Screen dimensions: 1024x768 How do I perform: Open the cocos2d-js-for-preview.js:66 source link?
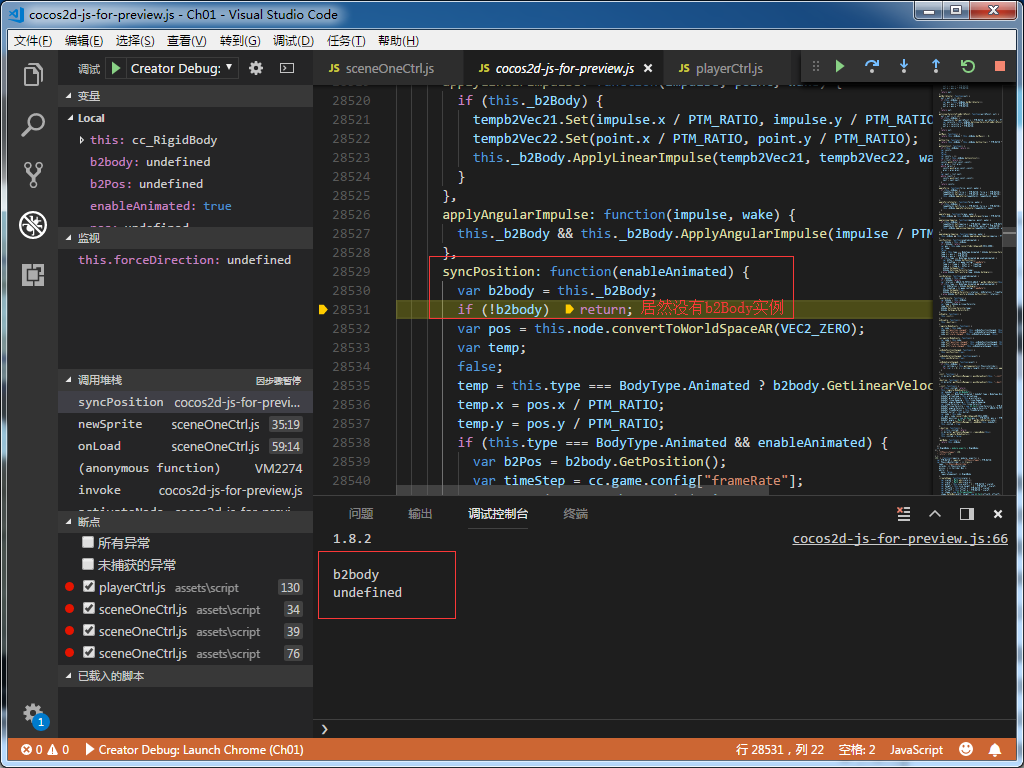(900, 539)
